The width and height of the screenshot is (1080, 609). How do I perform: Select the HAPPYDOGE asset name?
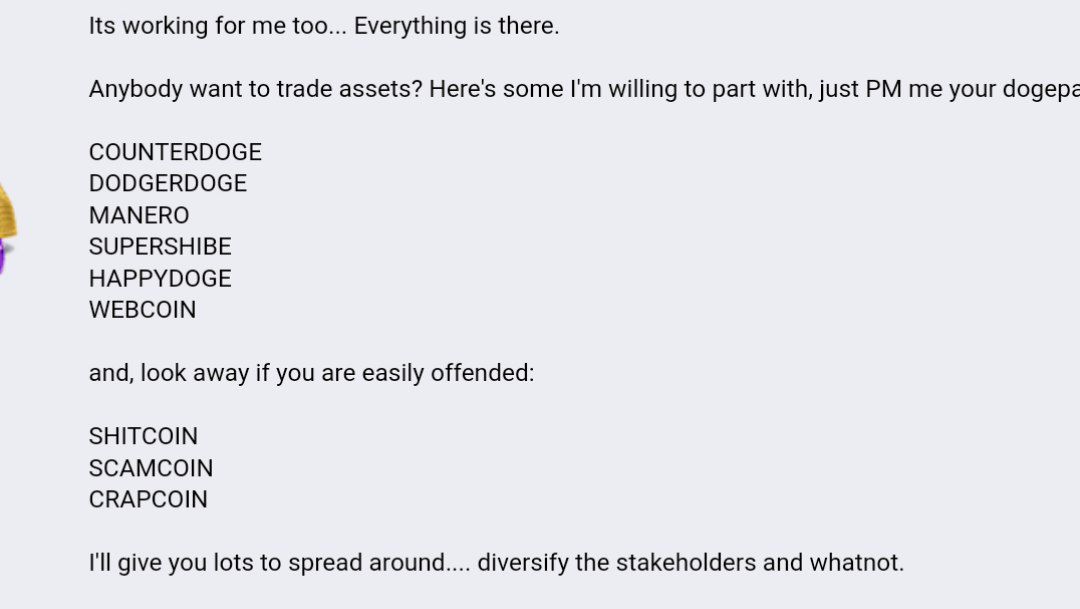pyautogui.click(x=160, y=278)
